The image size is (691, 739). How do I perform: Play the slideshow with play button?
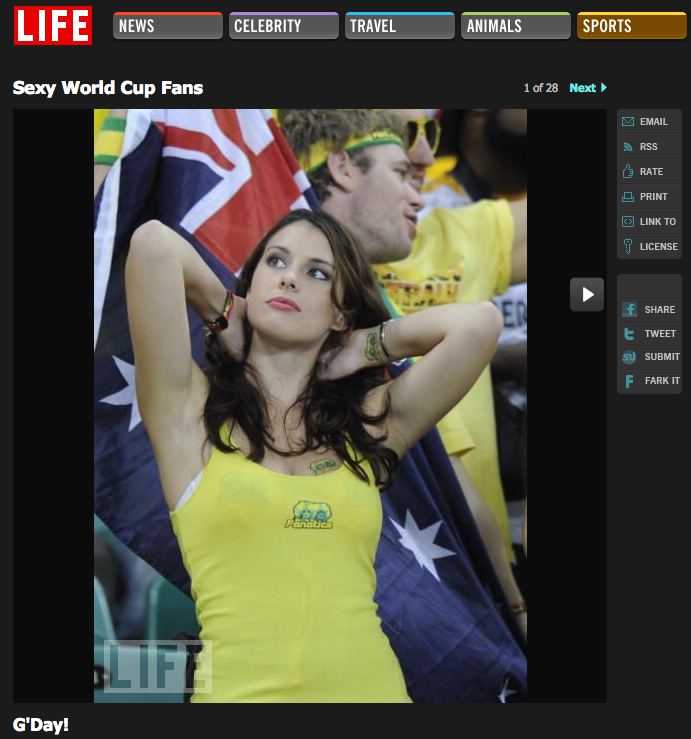tap(587, 295)
